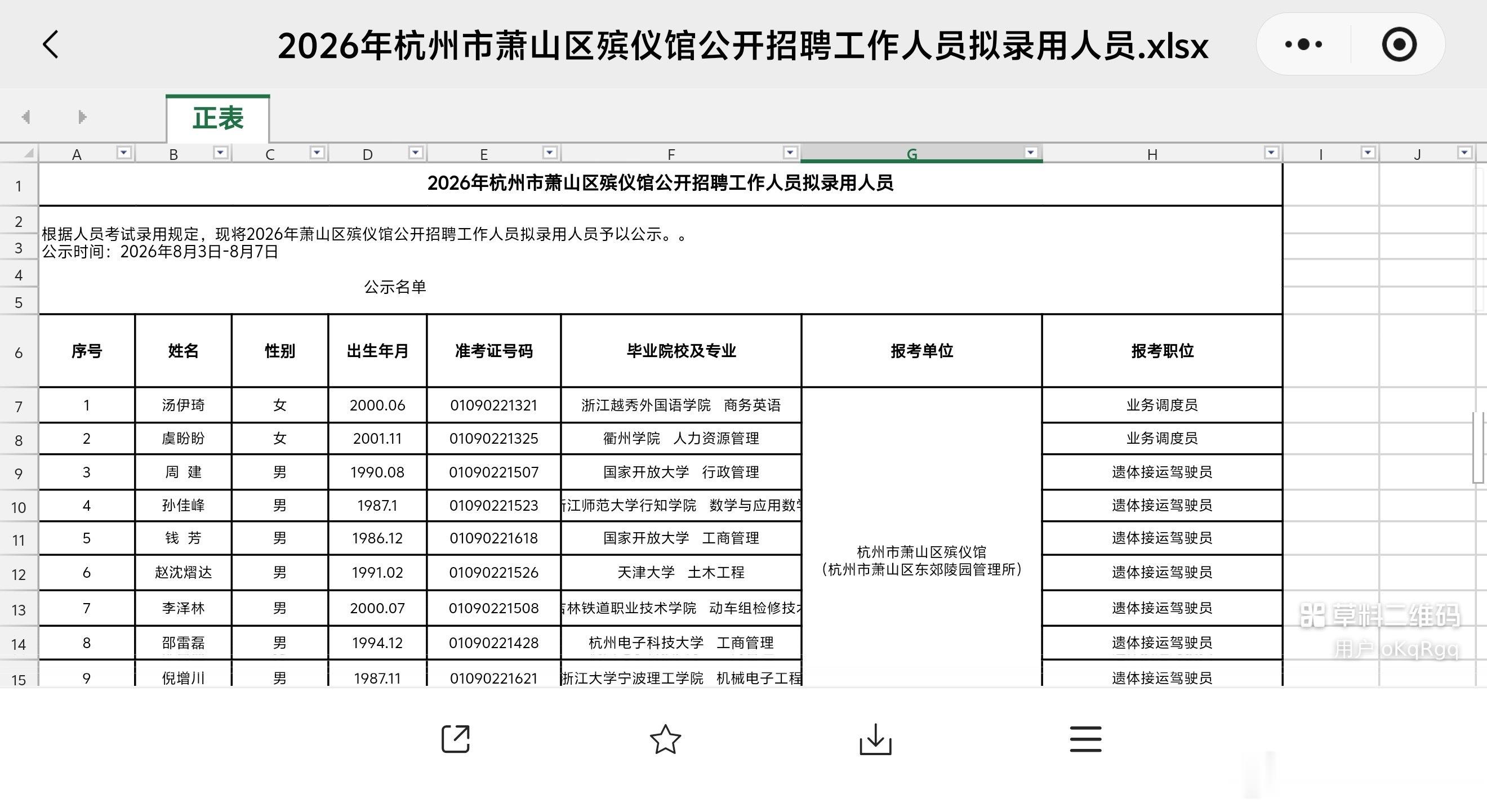Favorite the file with the star icon
Image resolution: width=1487 pixels, height=812 pixels.
(666, 739)
